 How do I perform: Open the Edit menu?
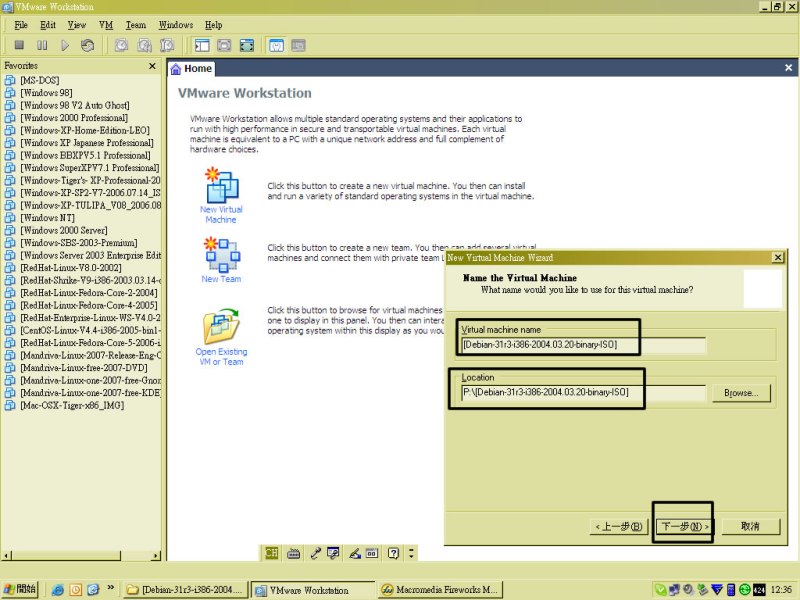(x=48, y=25)
